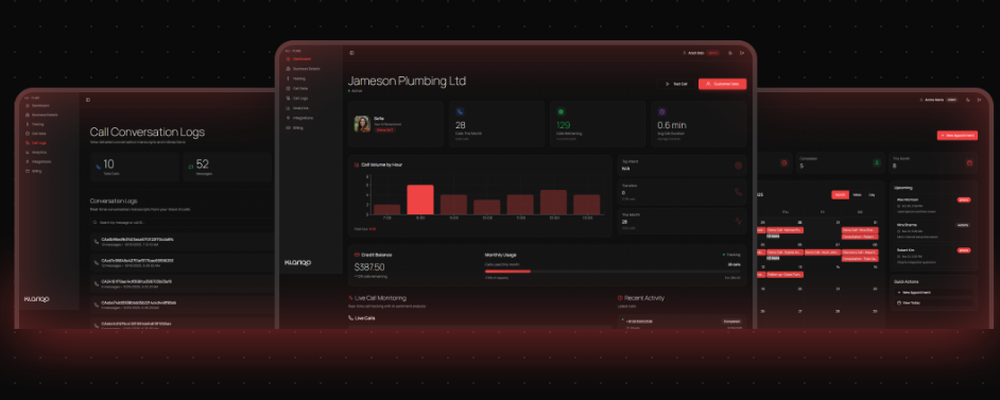Open Demo Call Michael event on calendar
This screenshot has width=1000, height=400.
click(785, 230)
